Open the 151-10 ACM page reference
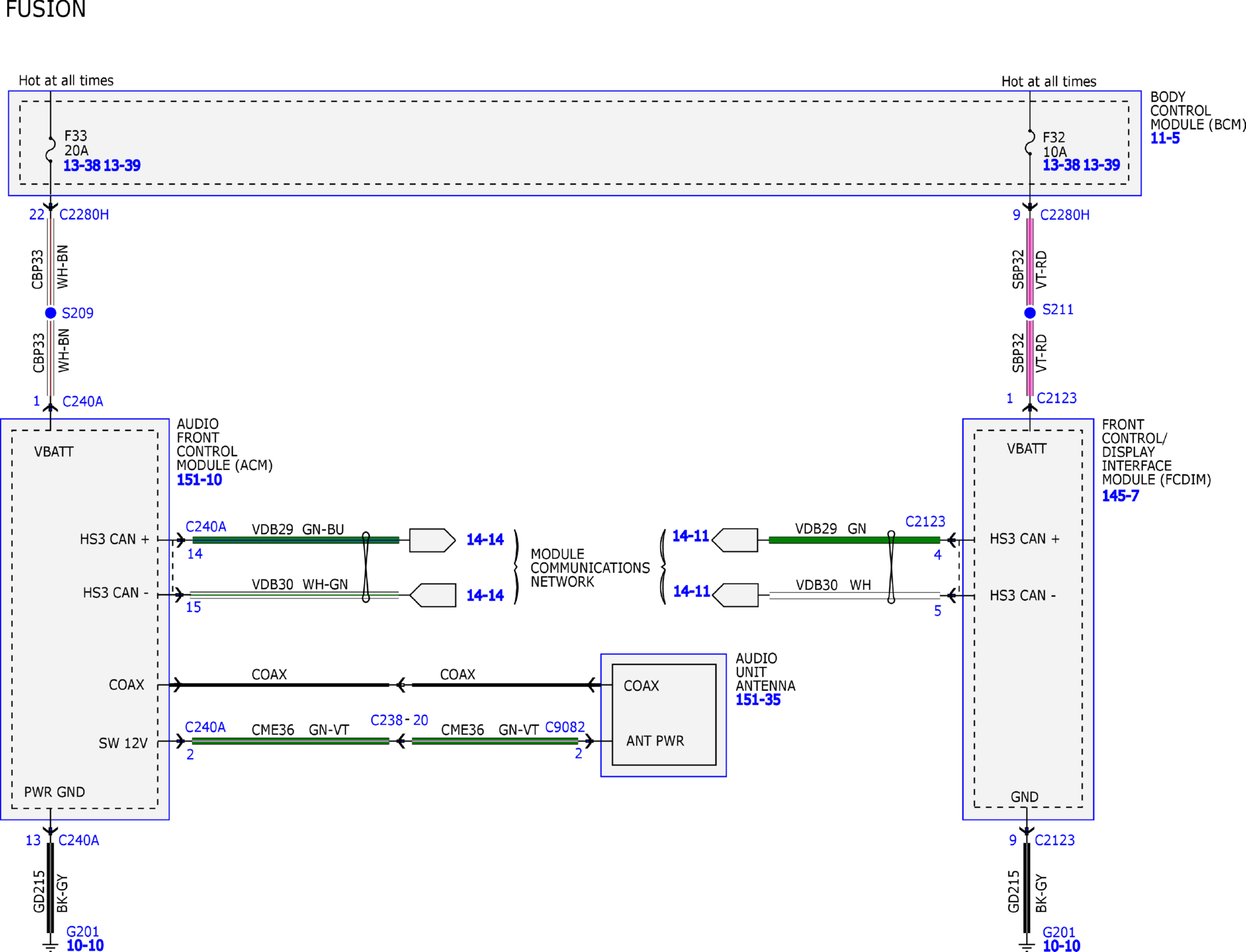The width and height of the screenshot is (1246, 952). pos(199,480)
